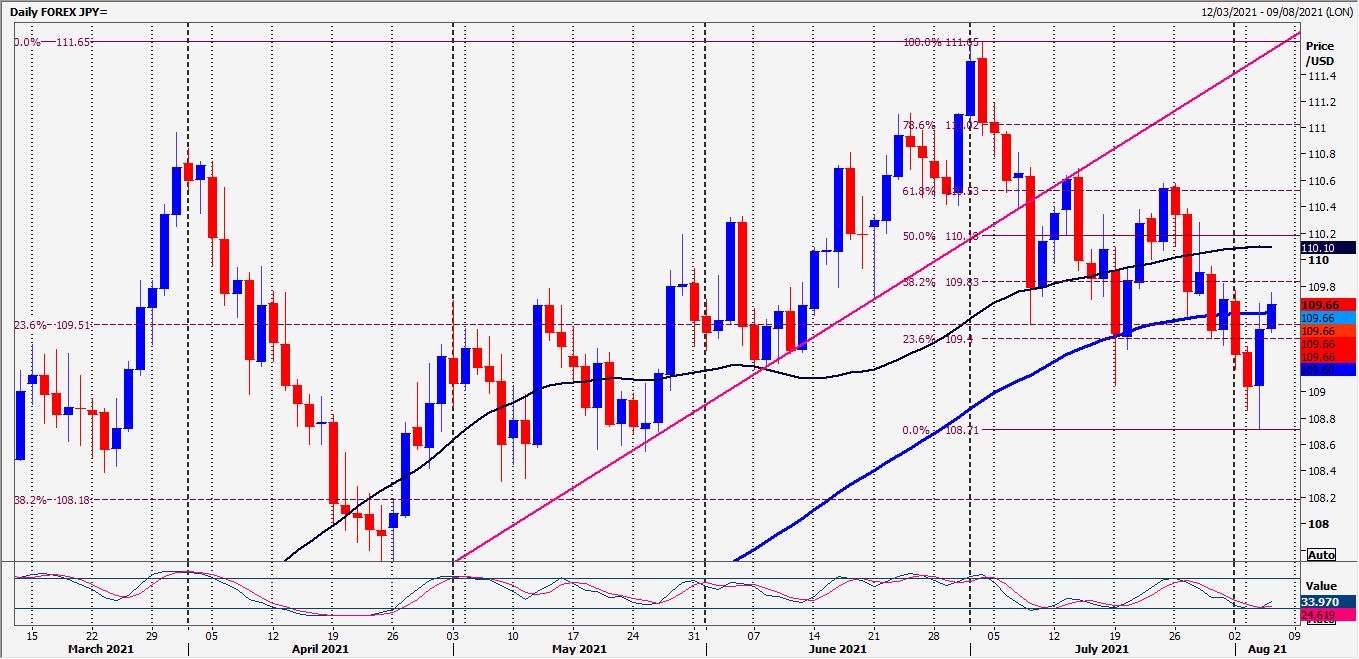The image size is (1359, 659).
Task: Click the Auto scale button
Action: pos(1321,554)
